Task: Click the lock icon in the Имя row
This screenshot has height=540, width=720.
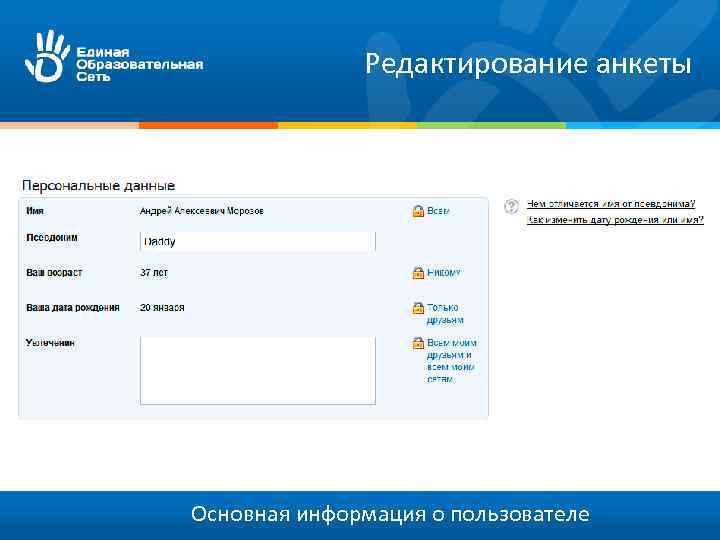Action: coord(418,211)
